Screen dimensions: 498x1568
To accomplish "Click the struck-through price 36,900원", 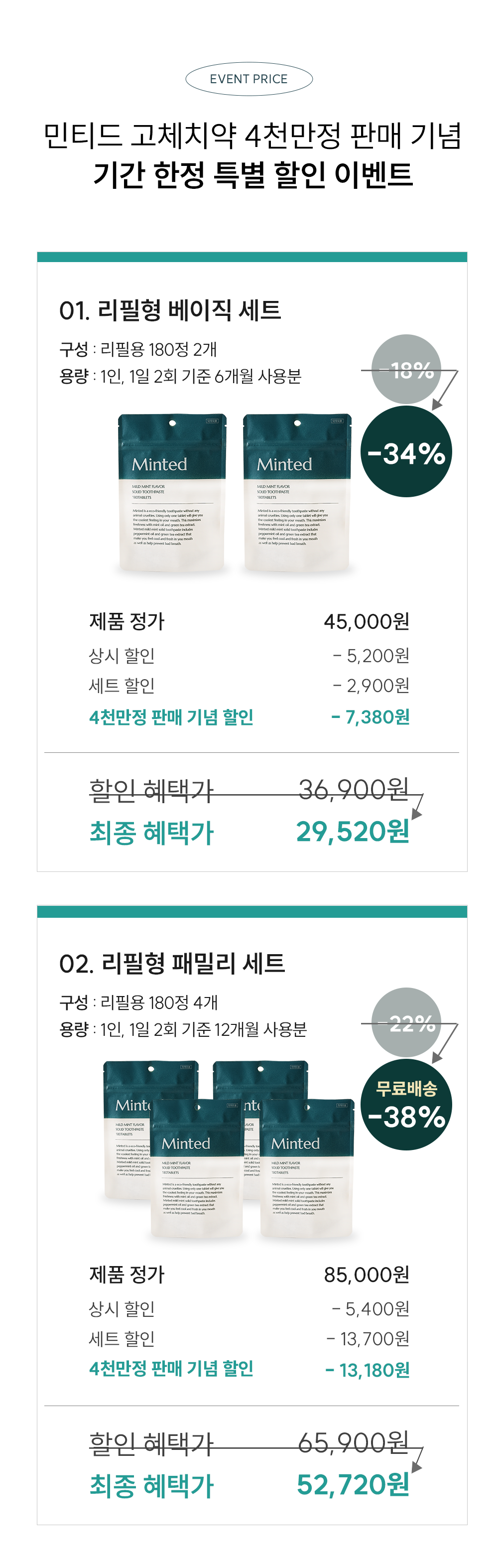I will coord(353,789).
